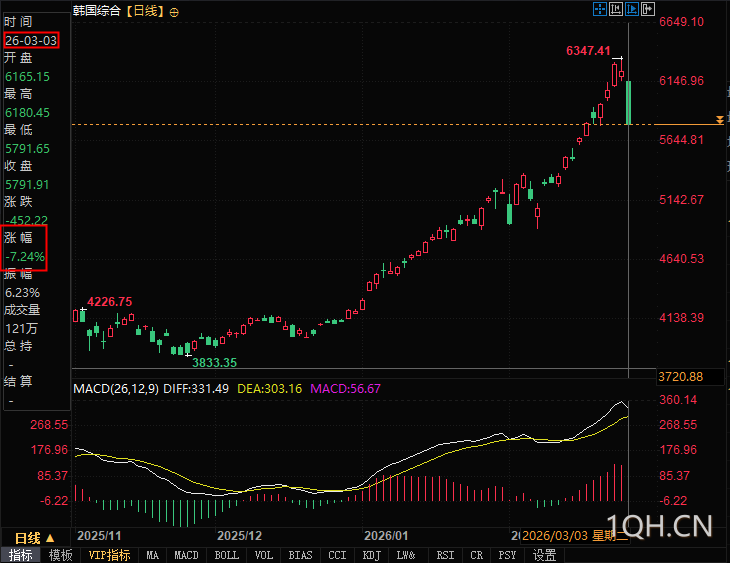This screenshot has height=563, width=730.
Task: Click the 3833.35 low price annotation
Action: [x=215, y=363]
